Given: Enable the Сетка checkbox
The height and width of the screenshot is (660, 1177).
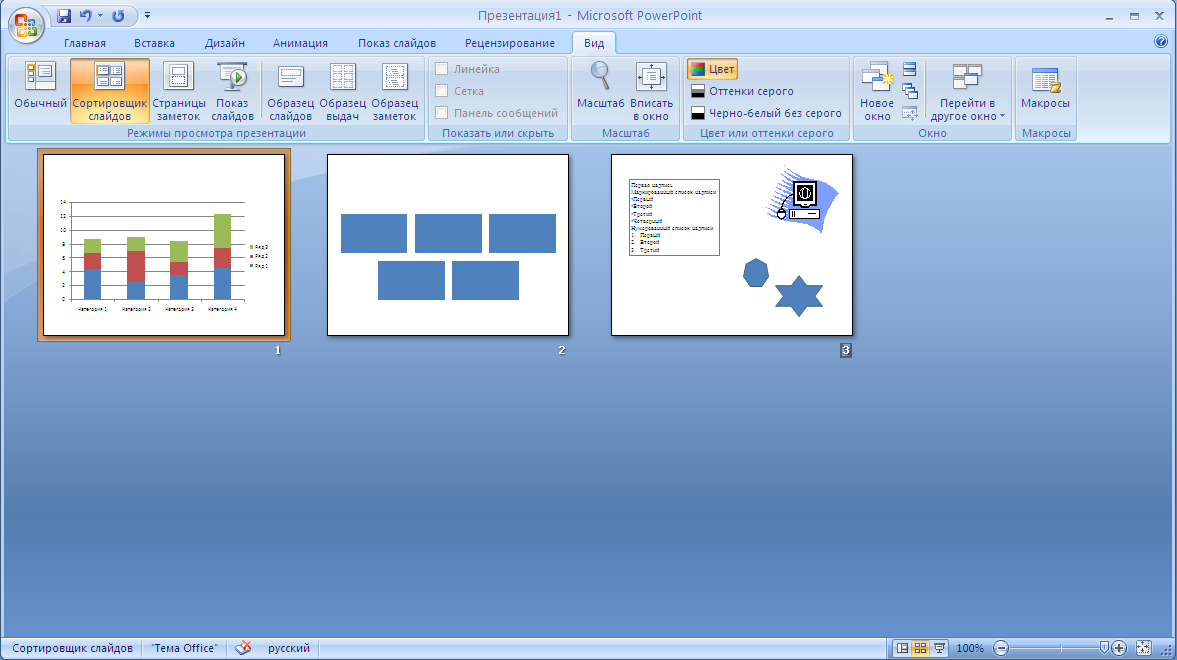Looking at the screenshot, I should [x=441, y=91].
